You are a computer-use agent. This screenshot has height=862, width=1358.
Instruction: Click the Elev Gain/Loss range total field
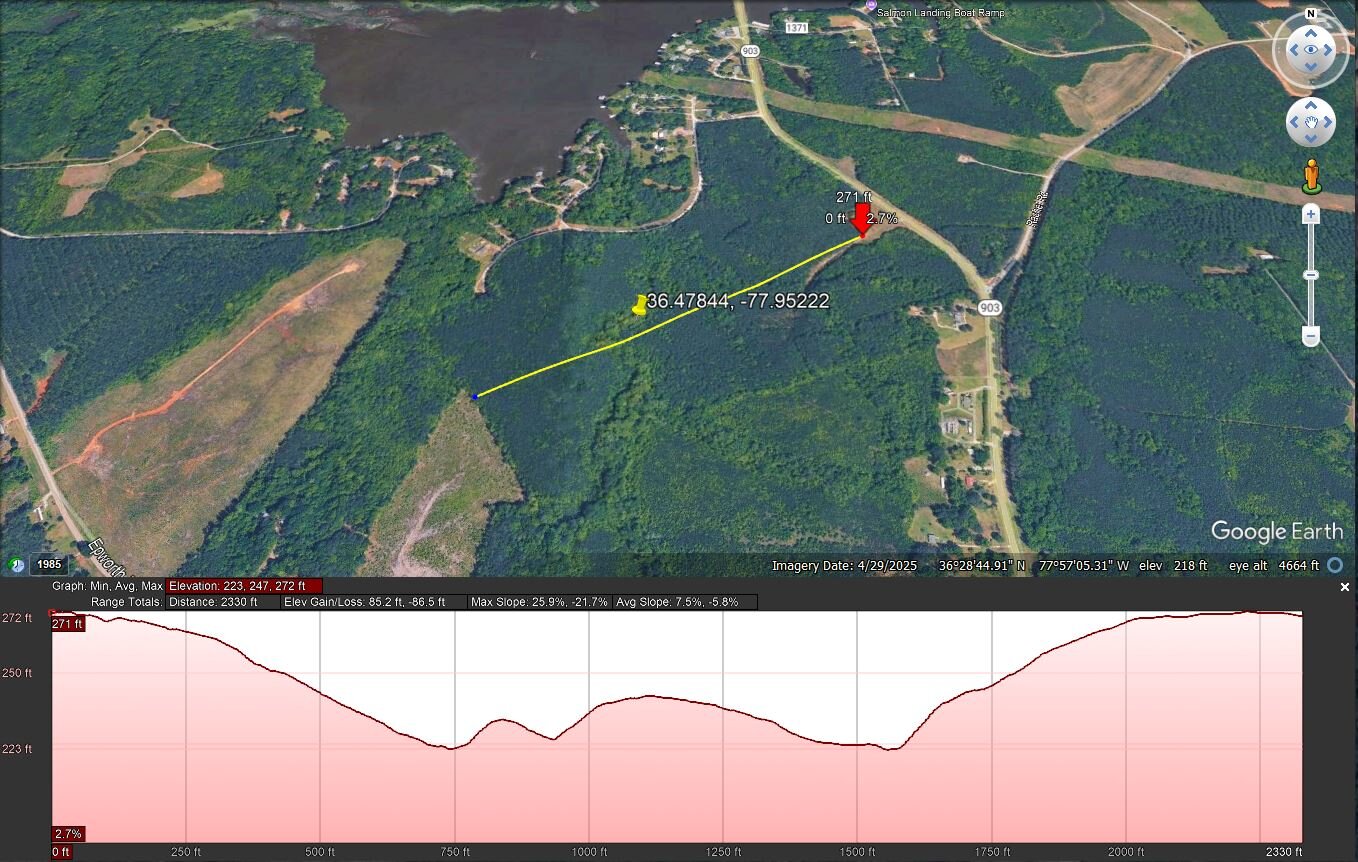[x=373, y=602]
